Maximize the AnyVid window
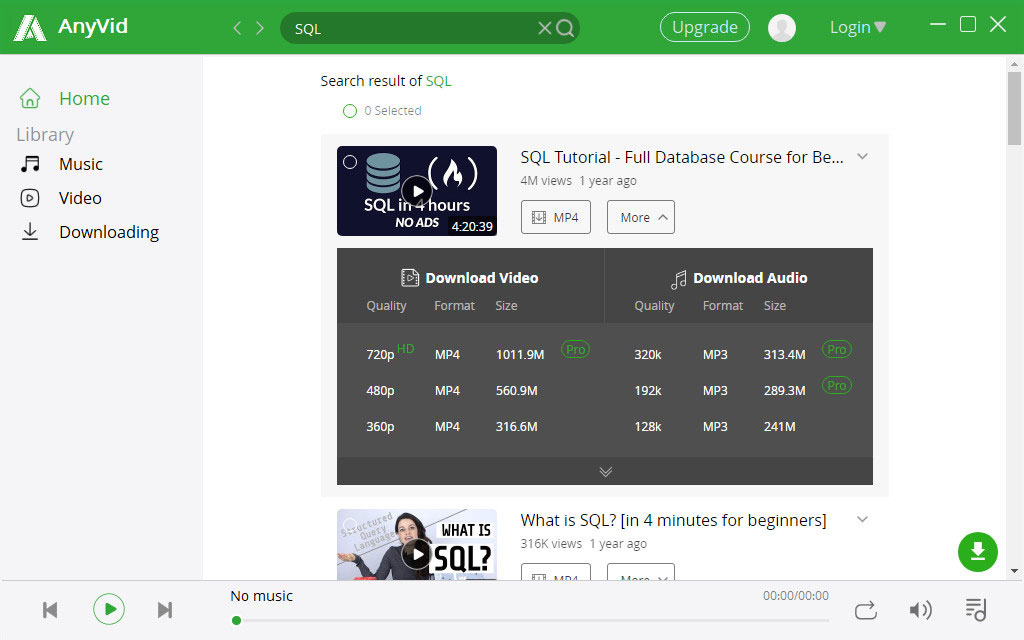Image resolution: width=1024 pixels, height=640 pixels. click(x=968, y=24)
